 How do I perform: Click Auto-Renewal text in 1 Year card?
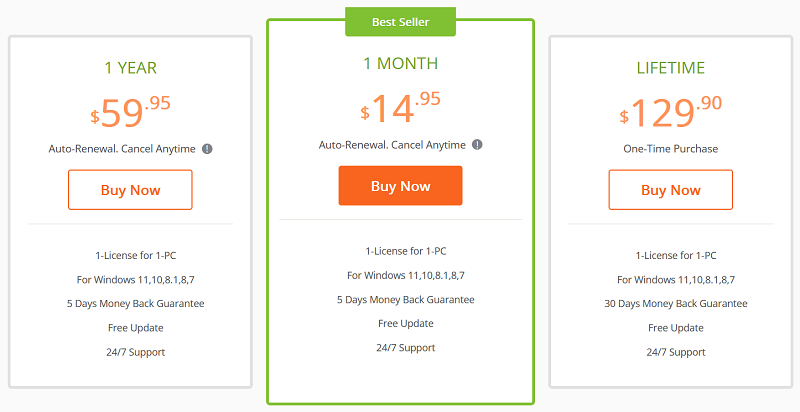point(122,149)
